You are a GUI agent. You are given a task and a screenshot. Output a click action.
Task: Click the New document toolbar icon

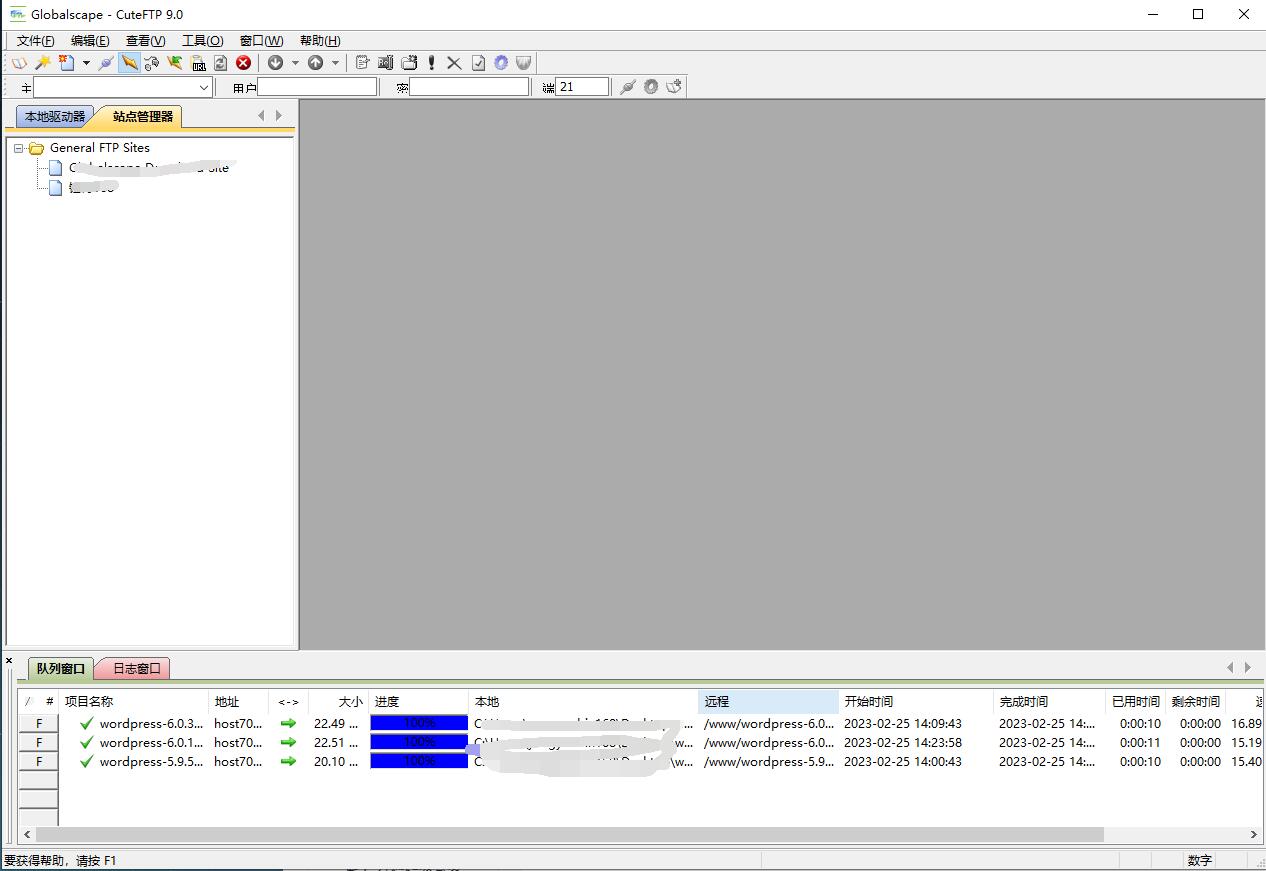click(67, 63)
